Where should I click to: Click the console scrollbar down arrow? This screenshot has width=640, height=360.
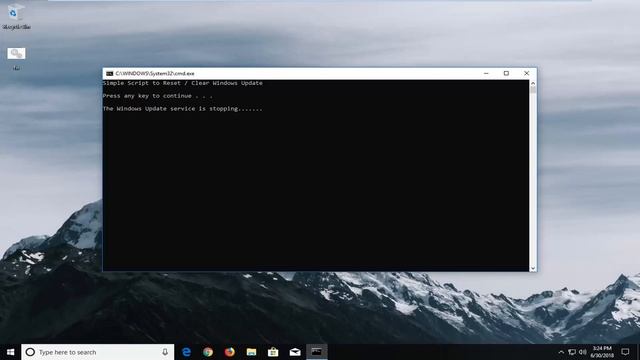pos(533,268)
